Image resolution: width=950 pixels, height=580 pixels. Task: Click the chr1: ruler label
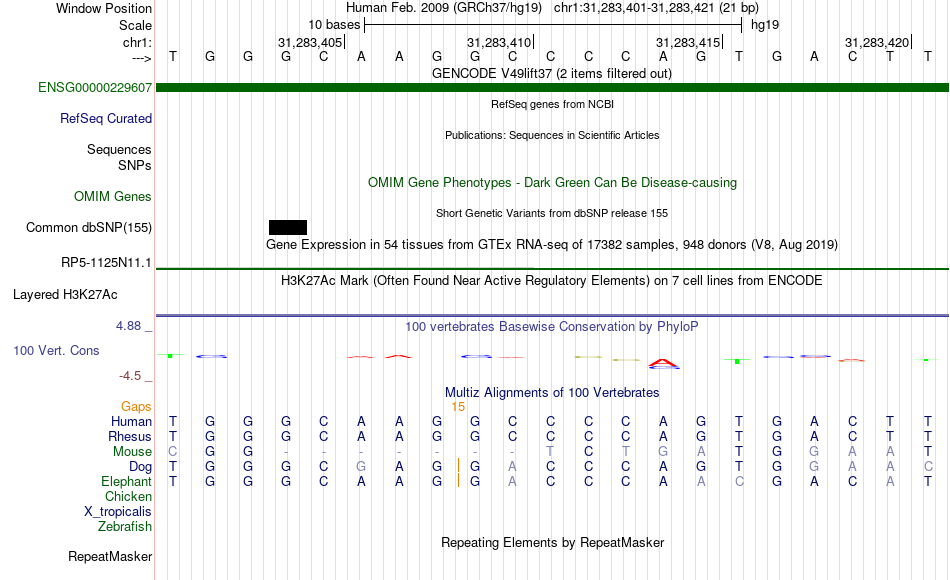pyautogui.click(x=137, y=43)
